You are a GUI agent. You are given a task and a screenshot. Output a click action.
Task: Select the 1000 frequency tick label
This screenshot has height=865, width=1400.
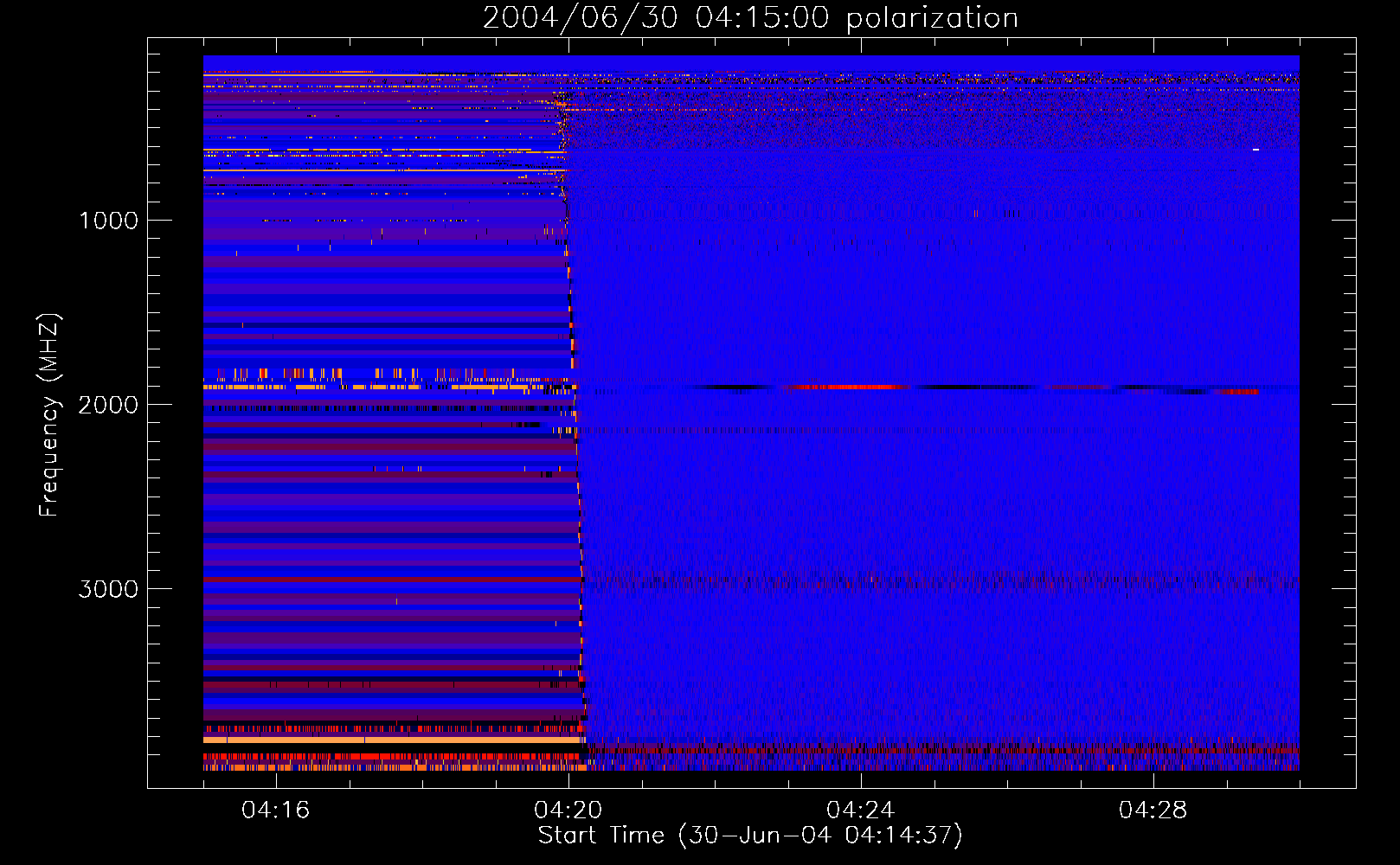tap(108, 221)
